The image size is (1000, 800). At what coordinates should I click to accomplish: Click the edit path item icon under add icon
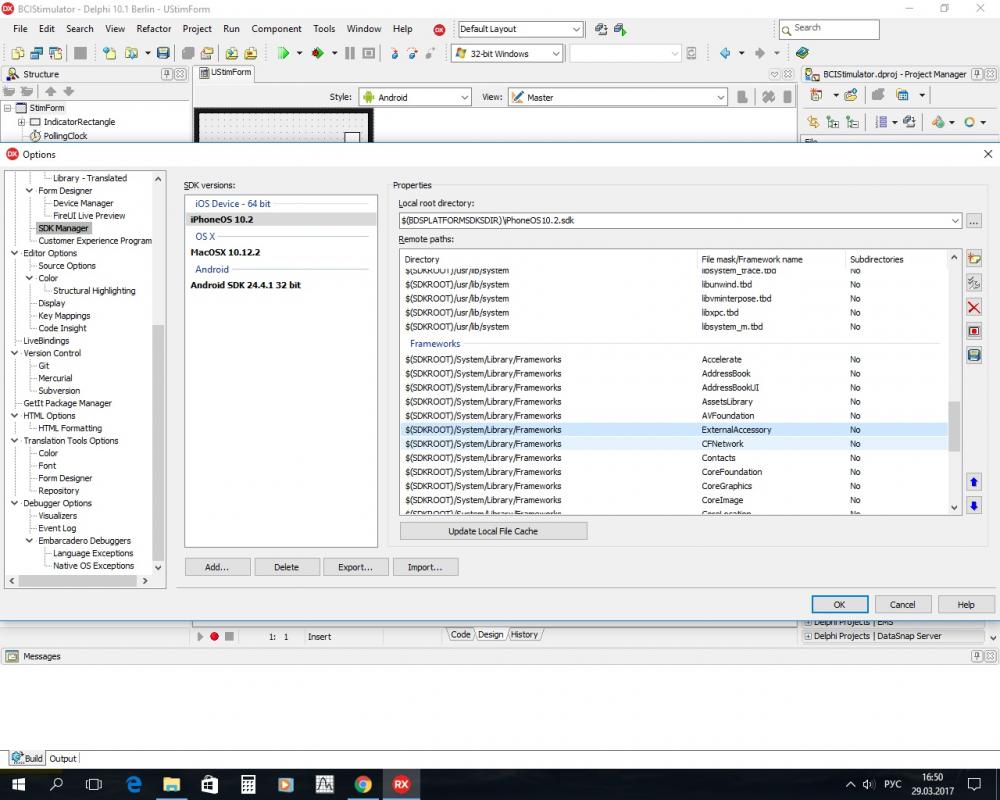click(973, 283)
